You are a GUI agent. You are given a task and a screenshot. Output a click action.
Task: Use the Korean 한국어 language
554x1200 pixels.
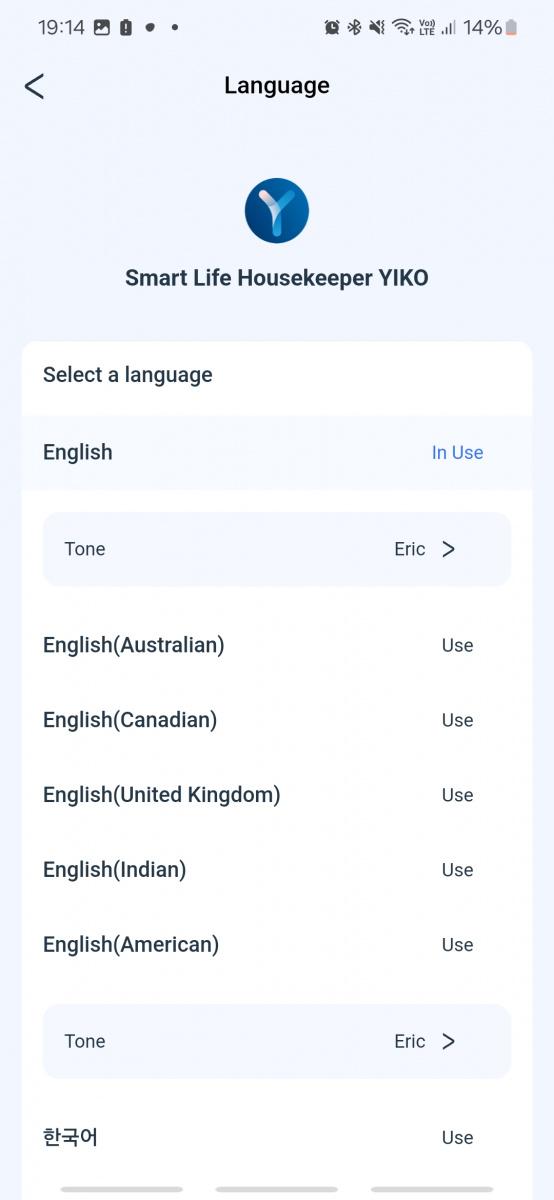(x=457, y=1138)
